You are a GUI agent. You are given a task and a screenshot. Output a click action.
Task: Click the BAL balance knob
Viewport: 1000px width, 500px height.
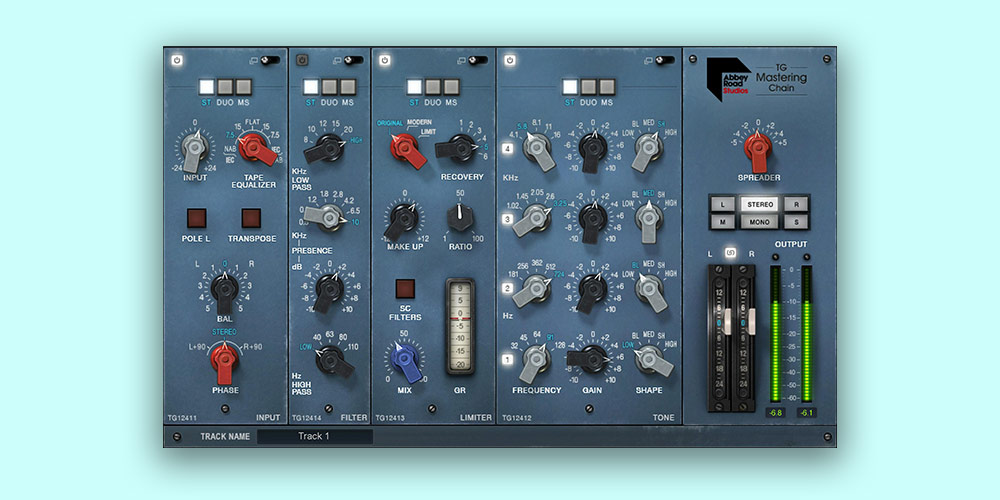tap(224, 290)
